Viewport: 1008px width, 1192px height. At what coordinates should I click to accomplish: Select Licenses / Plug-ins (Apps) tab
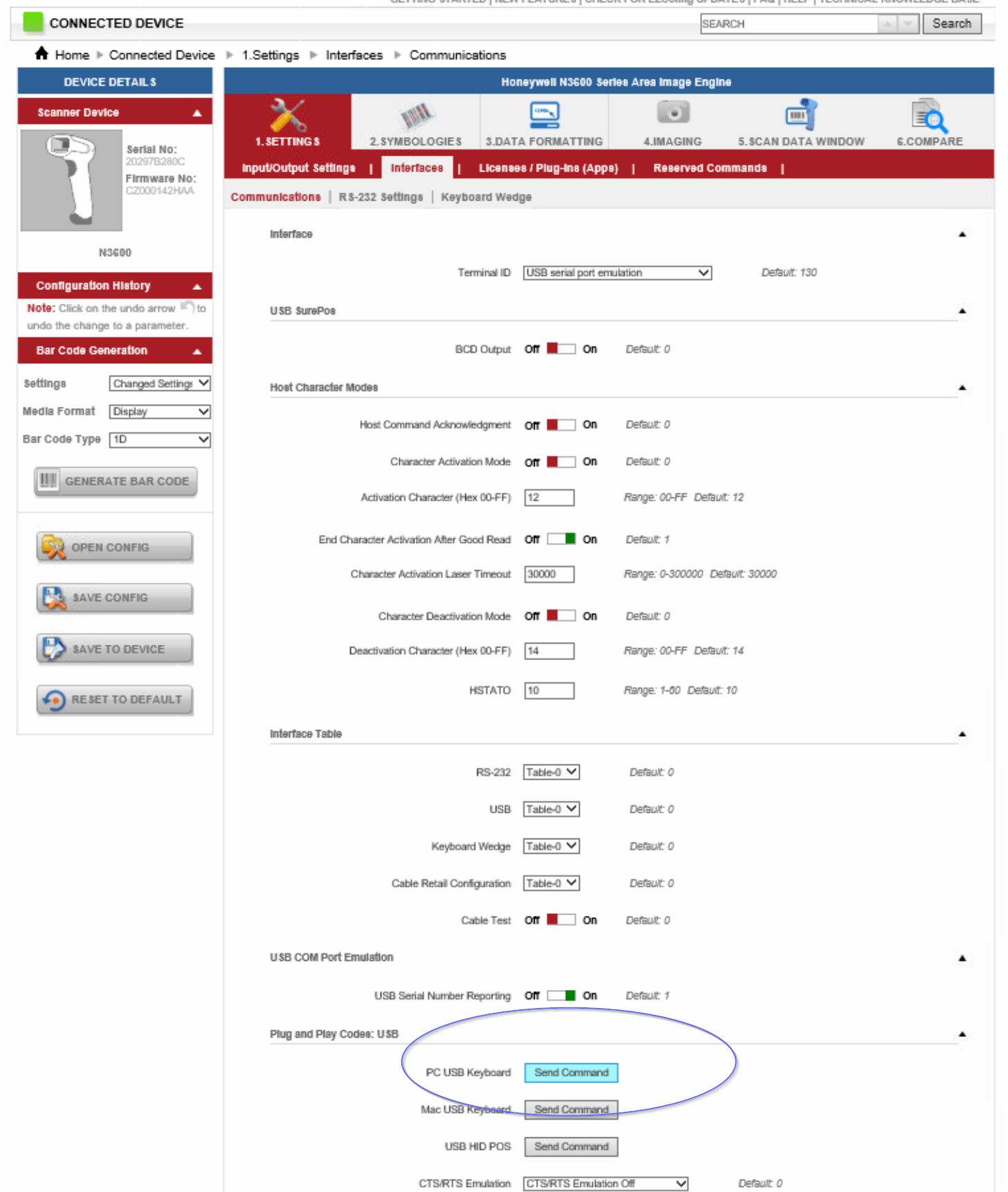click(548, 168)
